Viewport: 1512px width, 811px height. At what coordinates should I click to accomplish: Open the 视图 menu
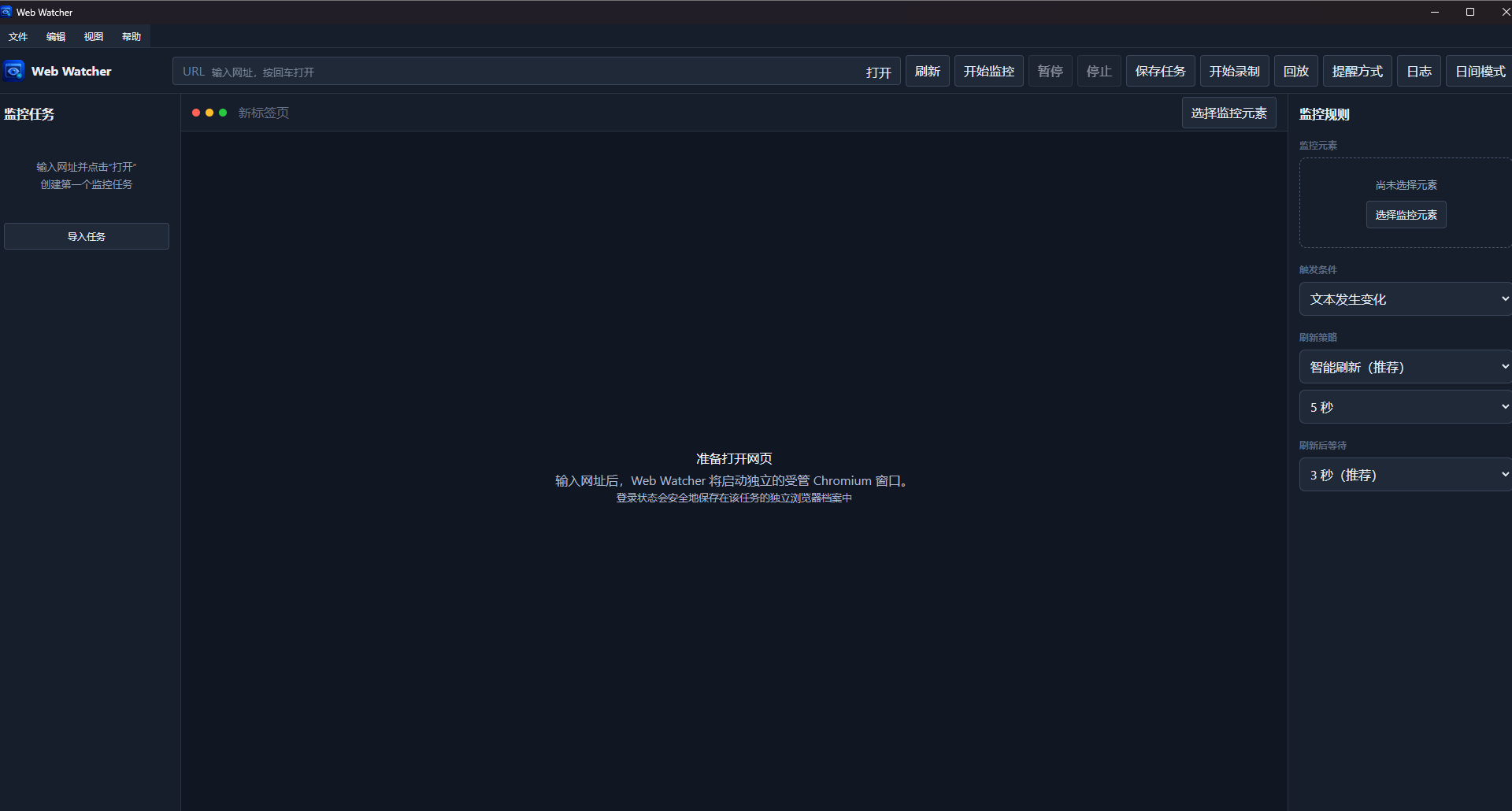pyautogui.click(x=94, y=37)
